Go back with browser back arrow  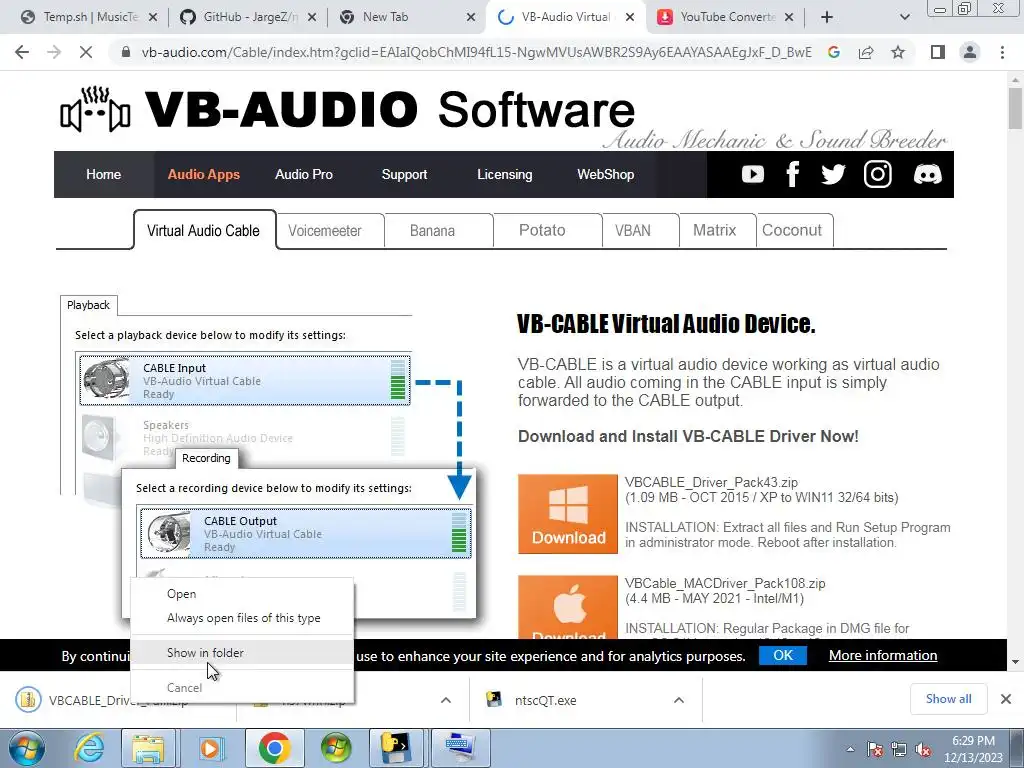coord(22,52)
